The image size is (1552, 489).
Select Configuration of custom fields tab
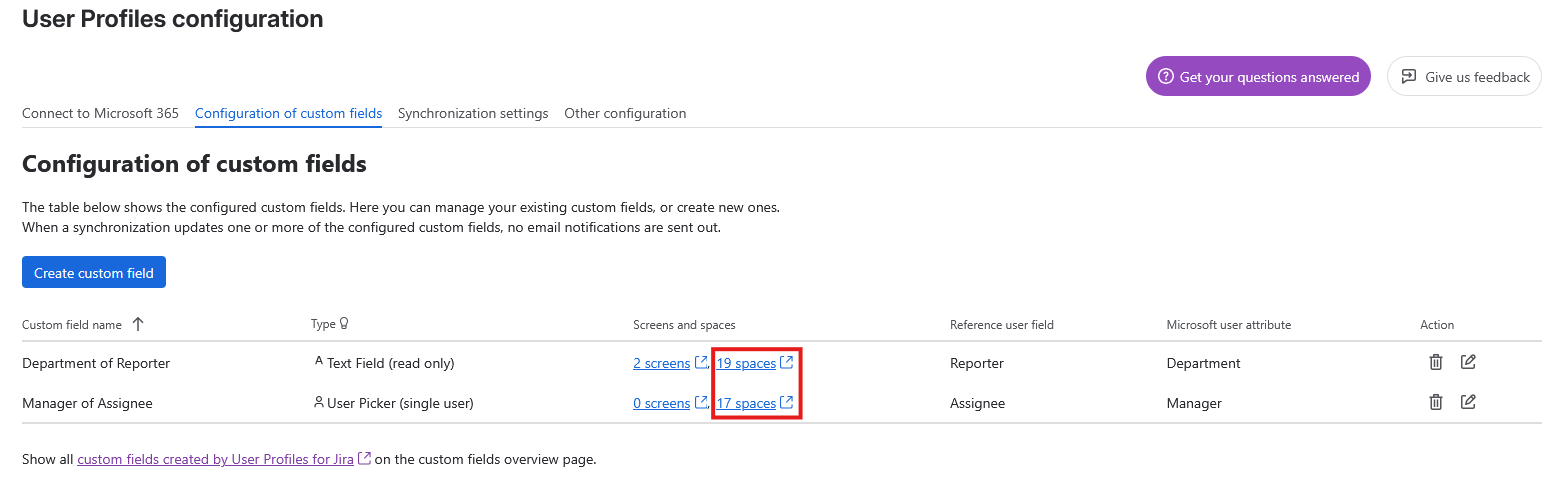point(288,113)
